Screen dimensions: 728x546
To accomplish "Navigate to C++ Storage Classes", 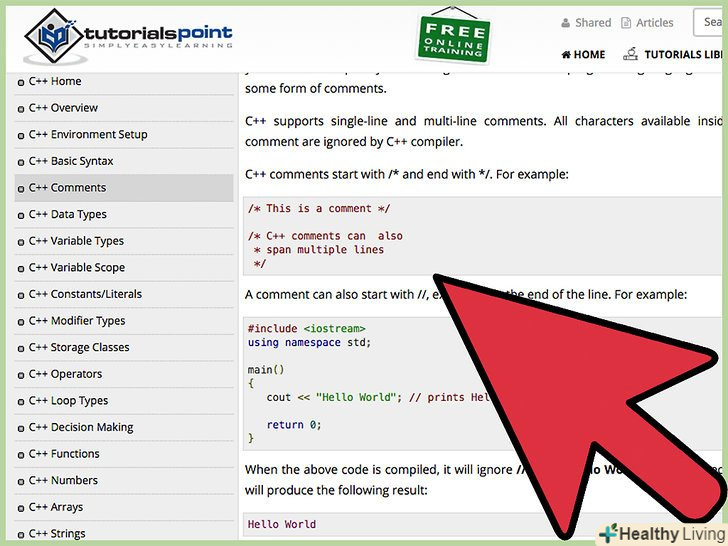I will [79, 347].
